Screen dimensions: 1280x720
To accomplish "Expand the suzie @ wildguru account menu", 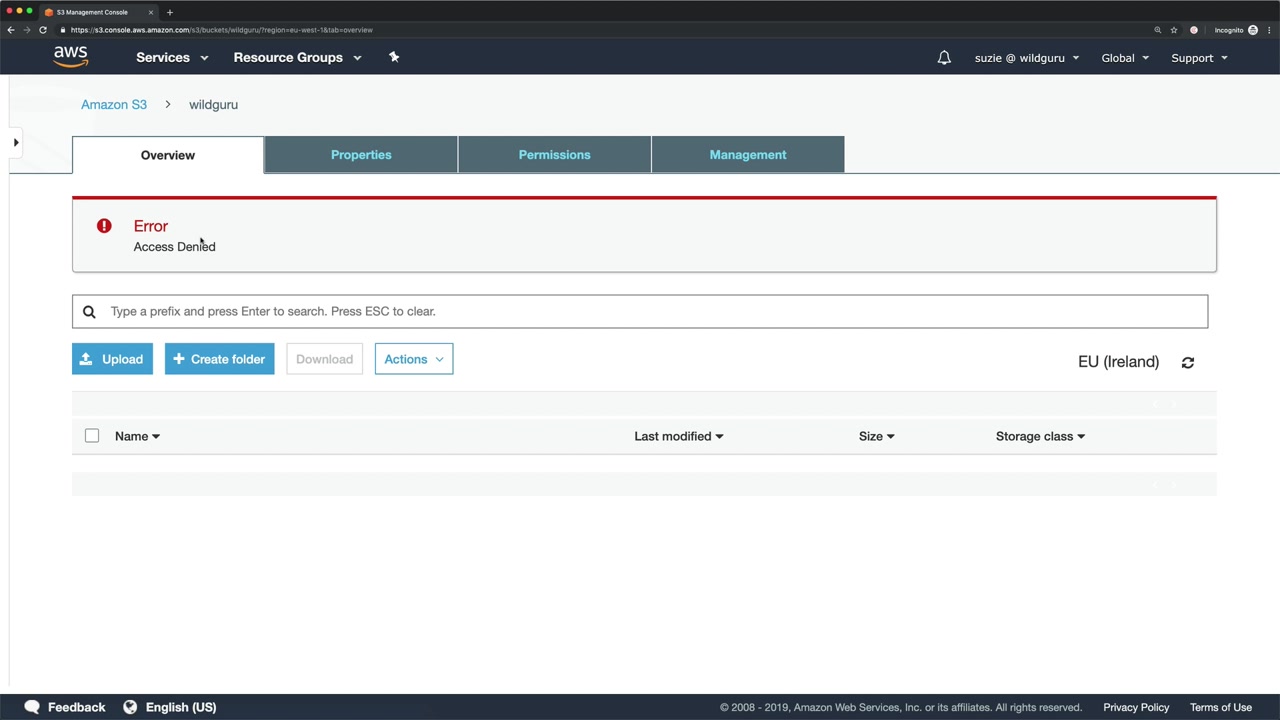I will tap(1027, 58).
